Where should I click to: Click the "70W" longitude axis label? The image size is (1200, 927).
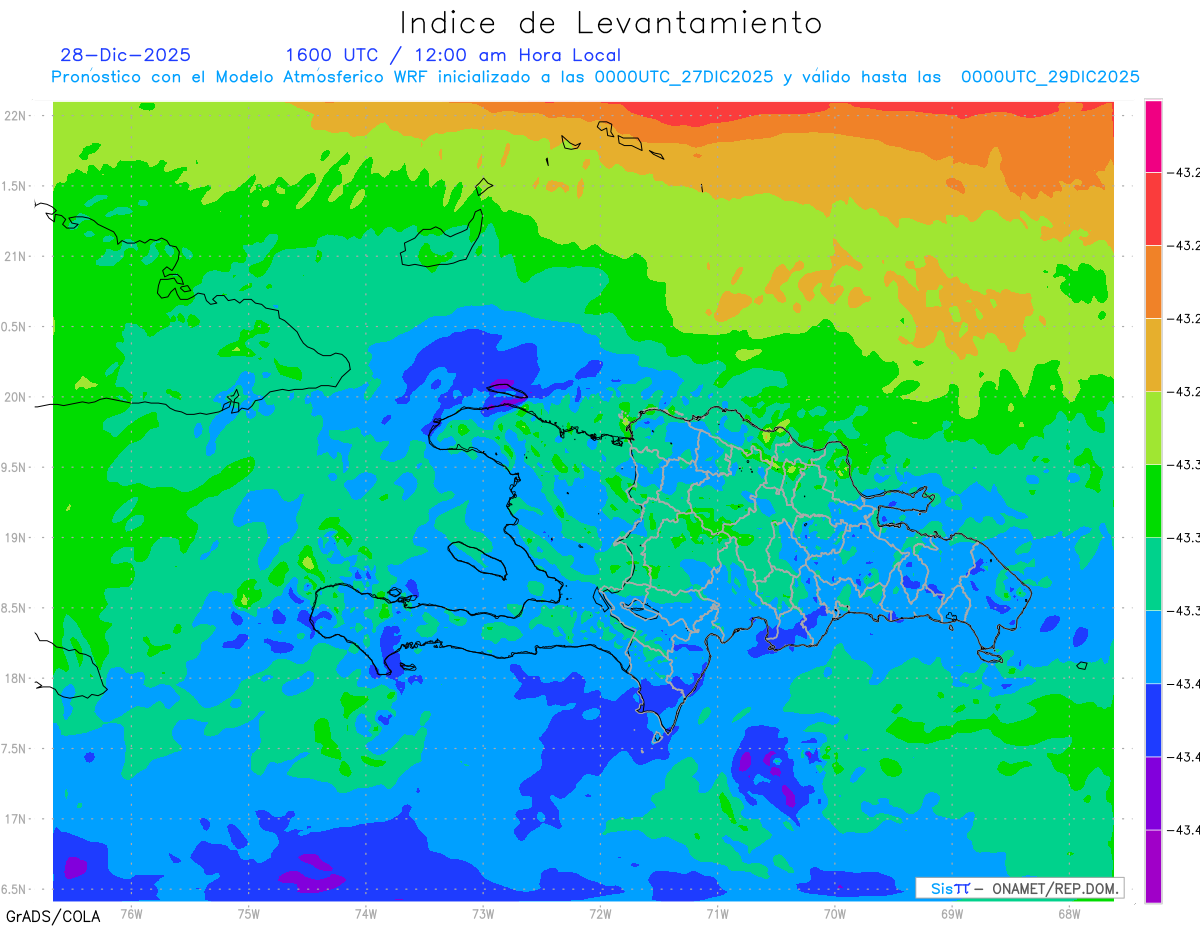pos(834,913)
